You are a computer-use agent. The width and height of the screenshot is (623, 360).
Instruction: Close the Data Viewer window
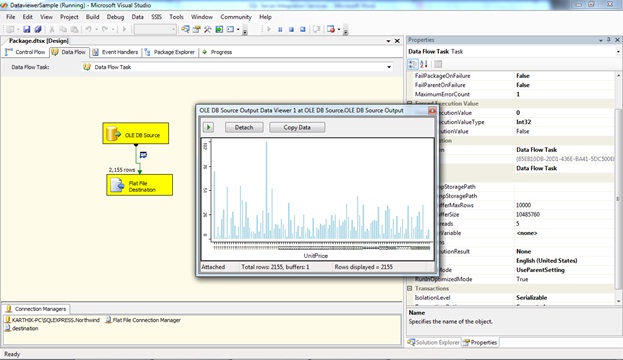432,110
